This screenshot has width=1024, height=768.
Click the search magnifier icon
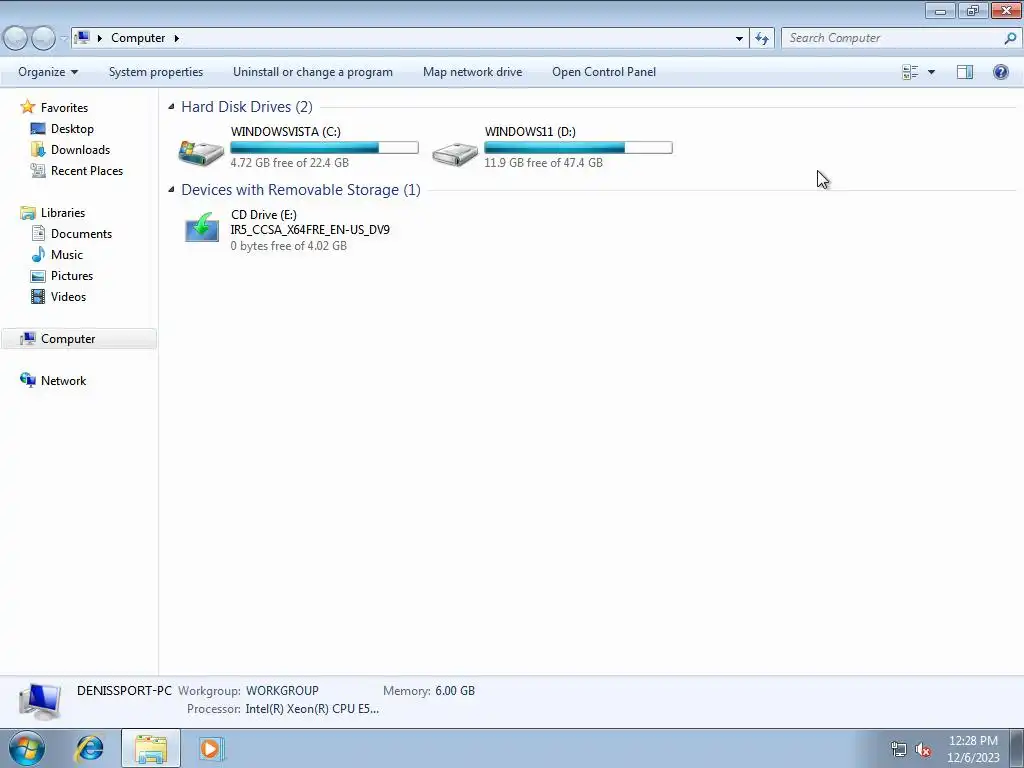click(1010, 39)
